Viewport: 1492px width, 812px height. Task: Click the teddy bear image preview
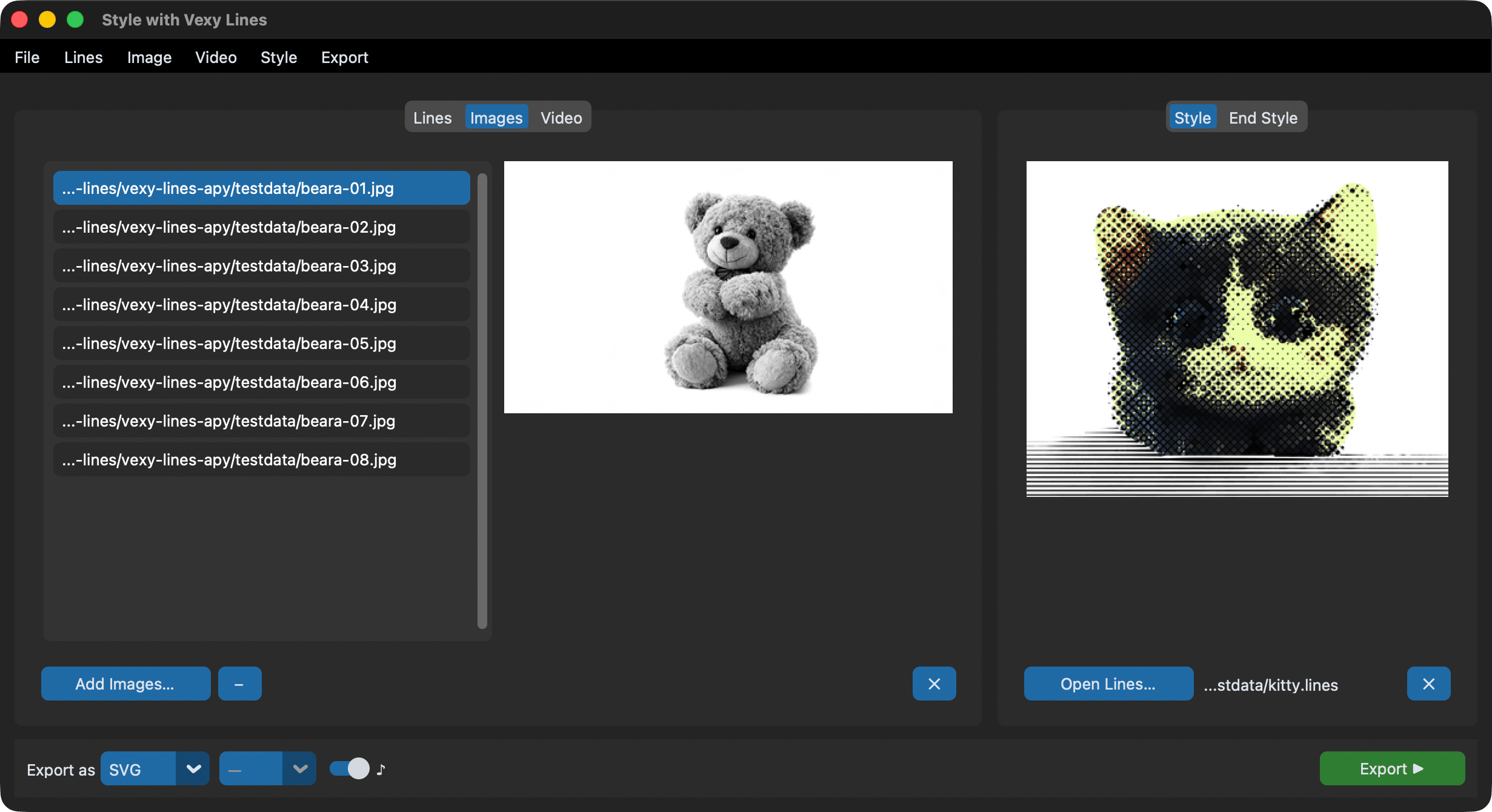(728, 287)
